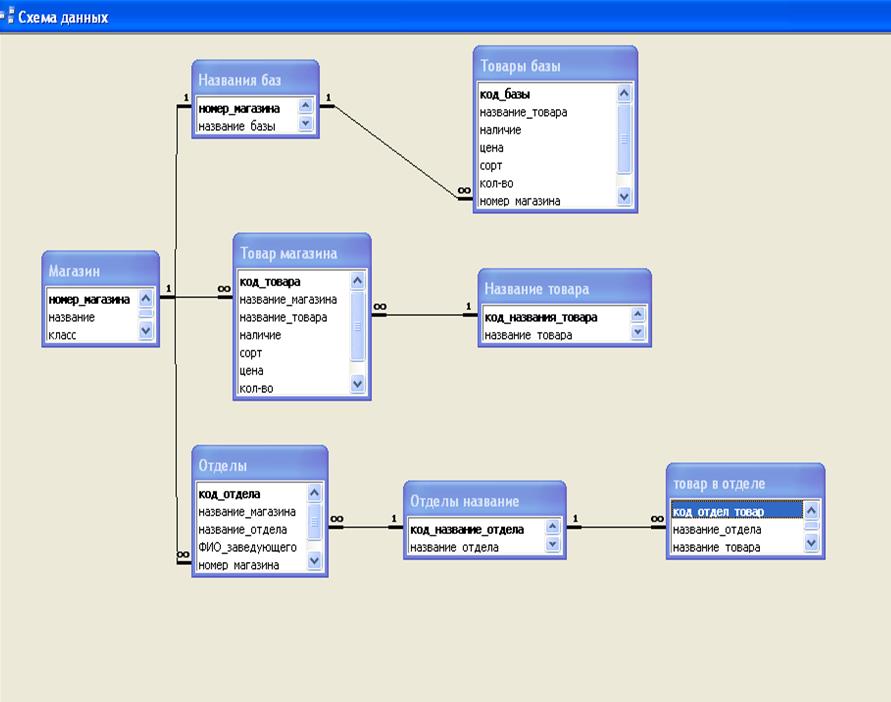Viewport: 891px width, 702px height.
Task: Click scroll-up arrow in Магазин table
Action: (x=146, y=298)
